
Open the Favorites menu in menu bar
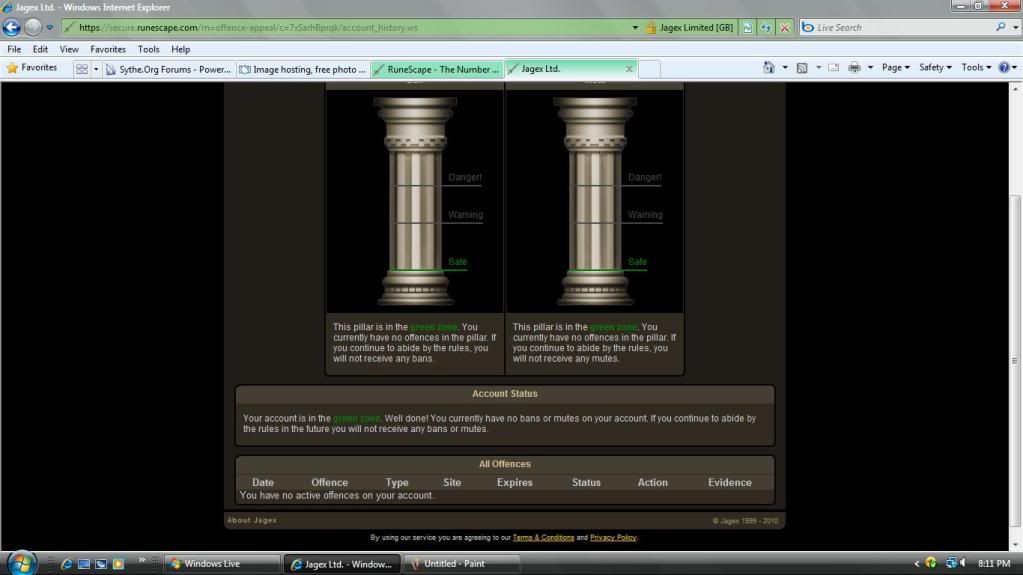point(108,49)
